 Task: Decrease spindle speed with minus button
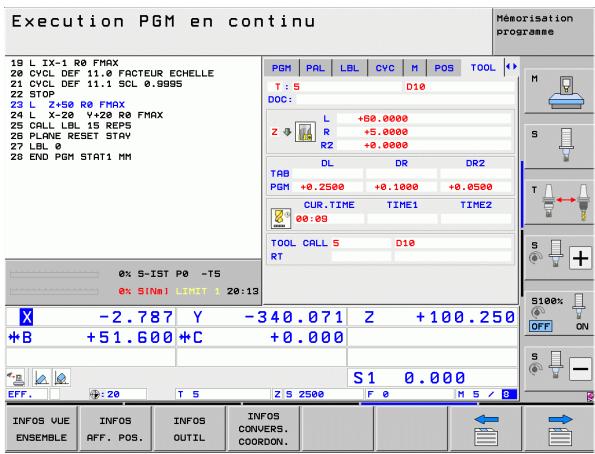(x=580, y=369)
